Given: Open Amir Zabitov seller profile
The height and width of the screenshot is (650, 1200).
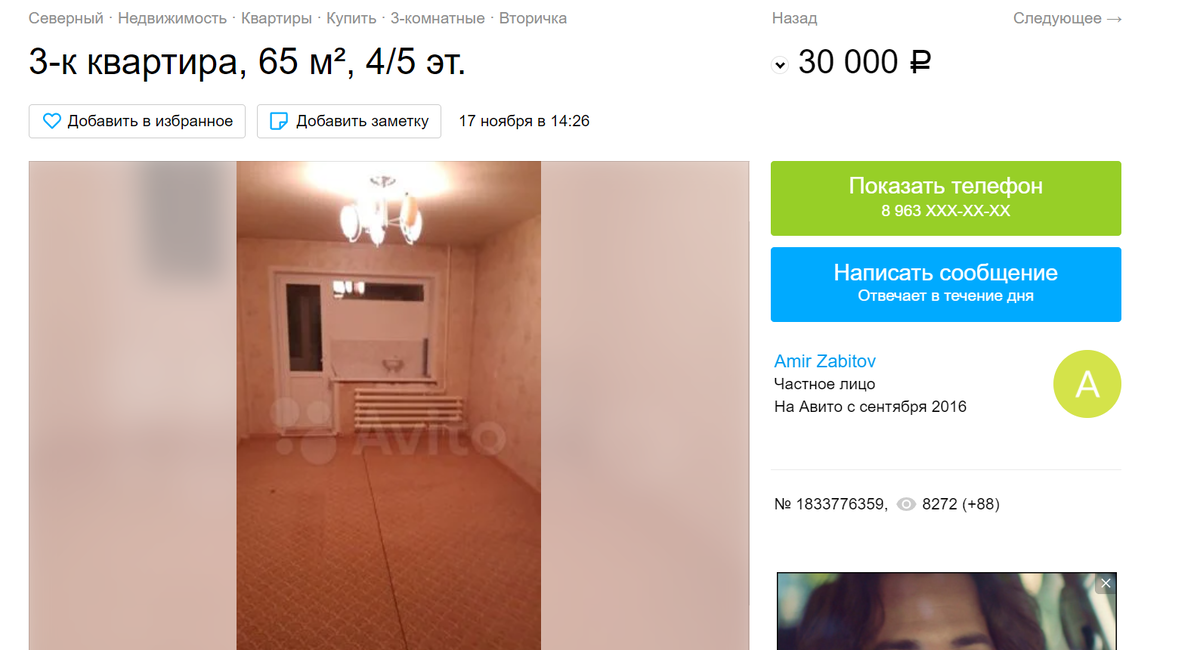Looking at the screenshot, I should (x=825, y=361).
